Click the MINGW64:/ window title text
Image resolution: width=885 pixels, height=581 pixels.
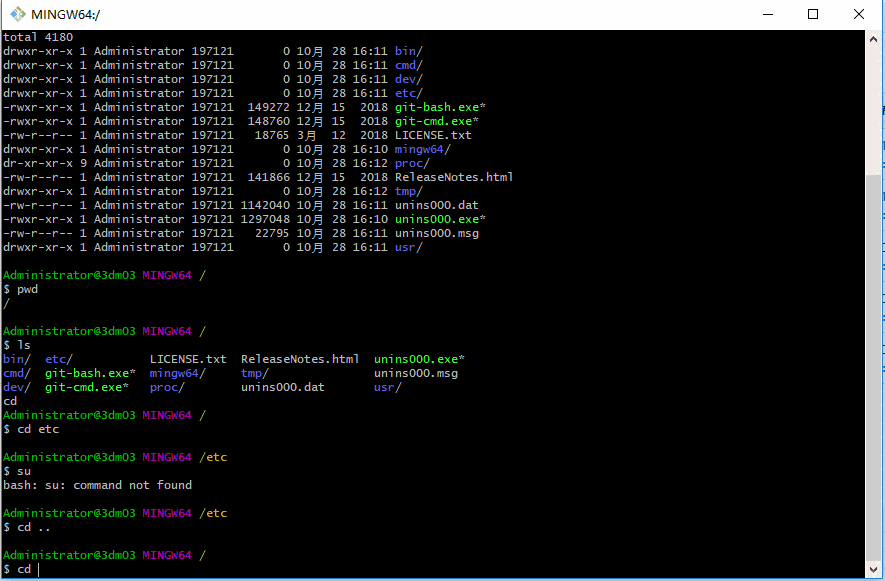[66, 15]
